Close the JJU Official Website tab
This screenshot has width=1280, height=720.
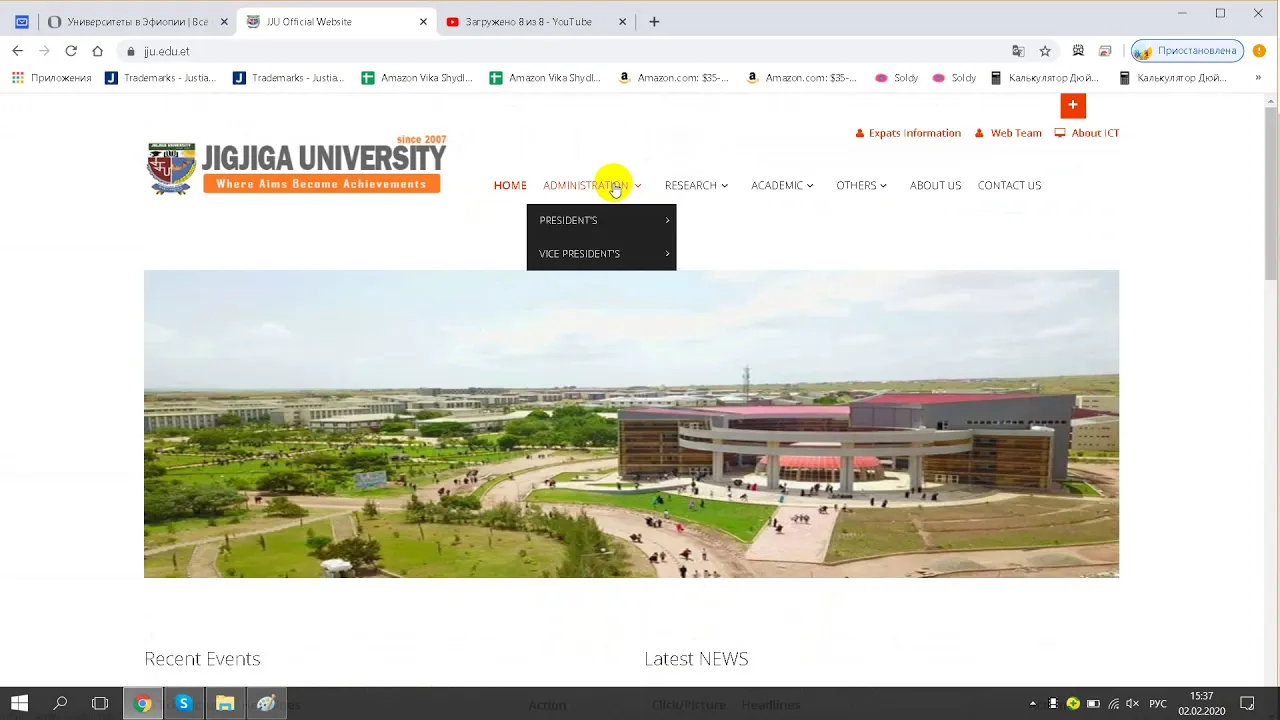(x=423, y=21)
